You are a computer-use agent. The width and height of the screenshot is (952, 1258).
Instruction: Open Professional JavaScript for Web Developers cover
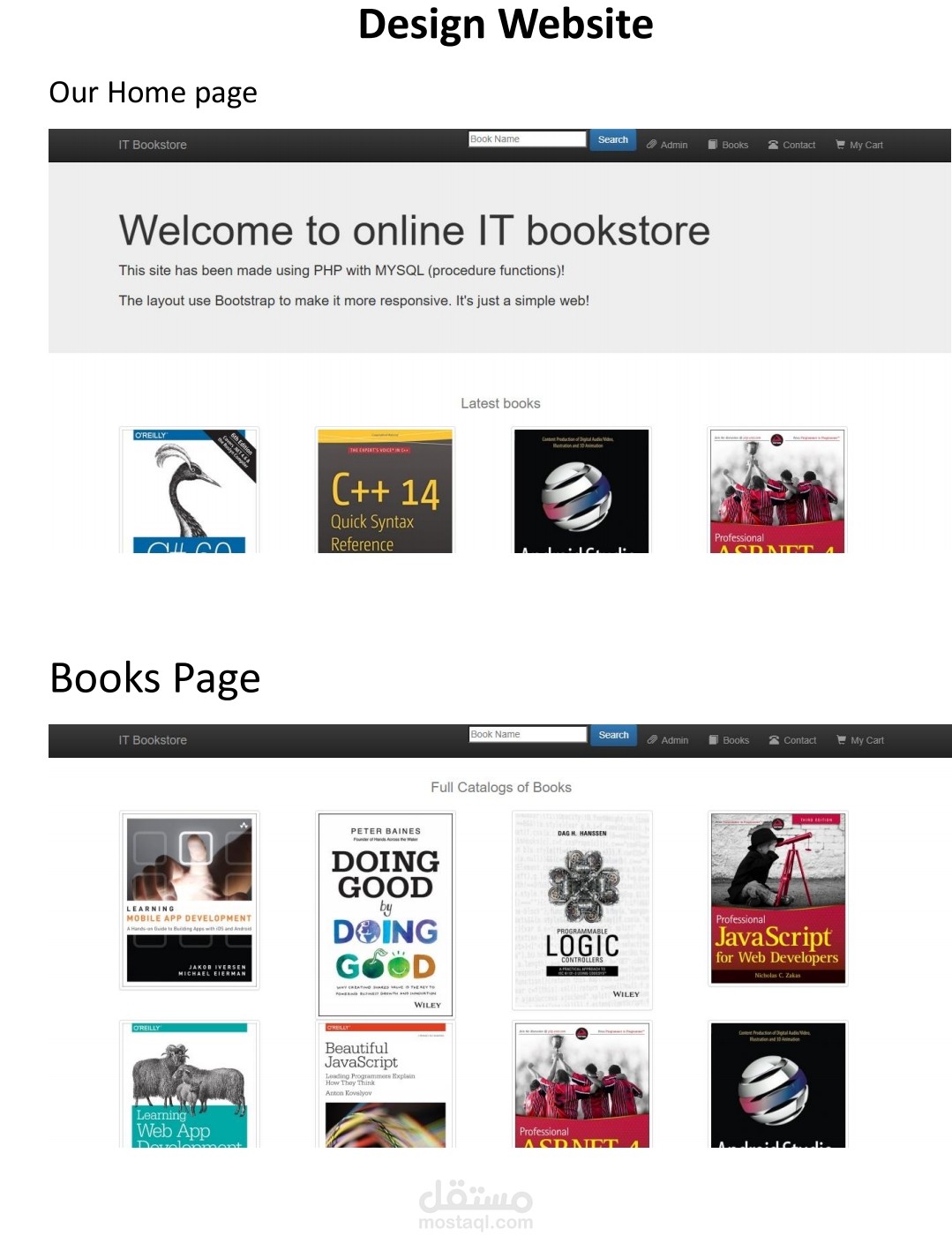pyautogui.click(x=778, y=898)
